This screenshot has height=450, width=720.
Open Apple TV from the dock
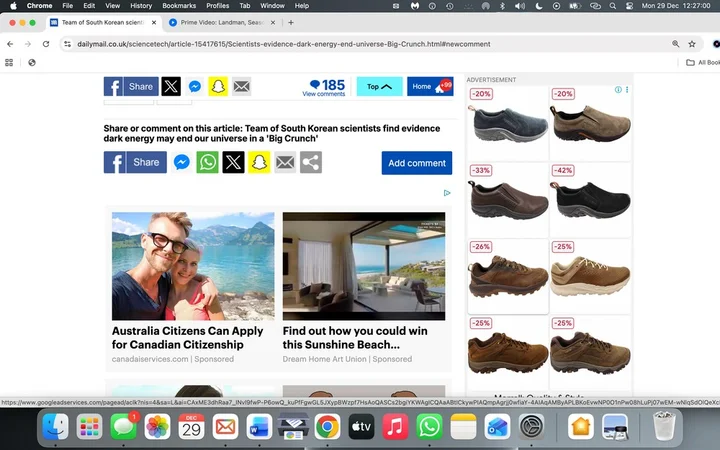coord(360,427)
